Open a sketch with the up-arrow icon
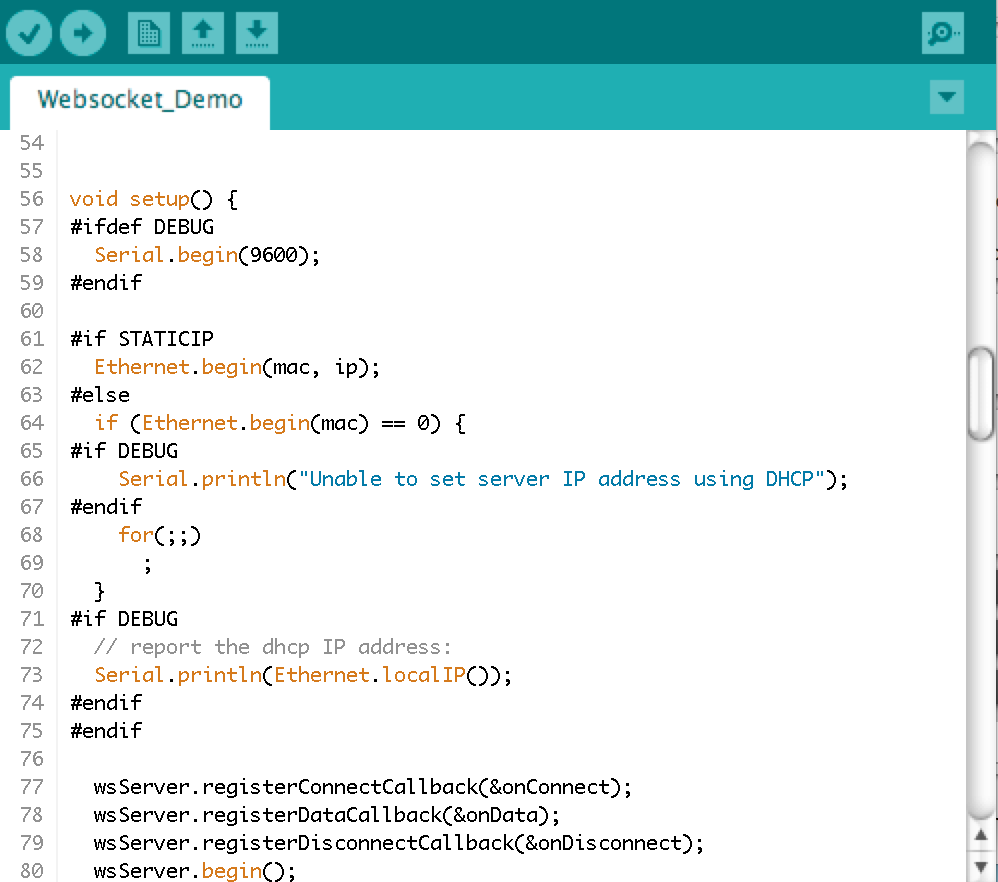Screen dimensions: 998x882 pos(203,33)
